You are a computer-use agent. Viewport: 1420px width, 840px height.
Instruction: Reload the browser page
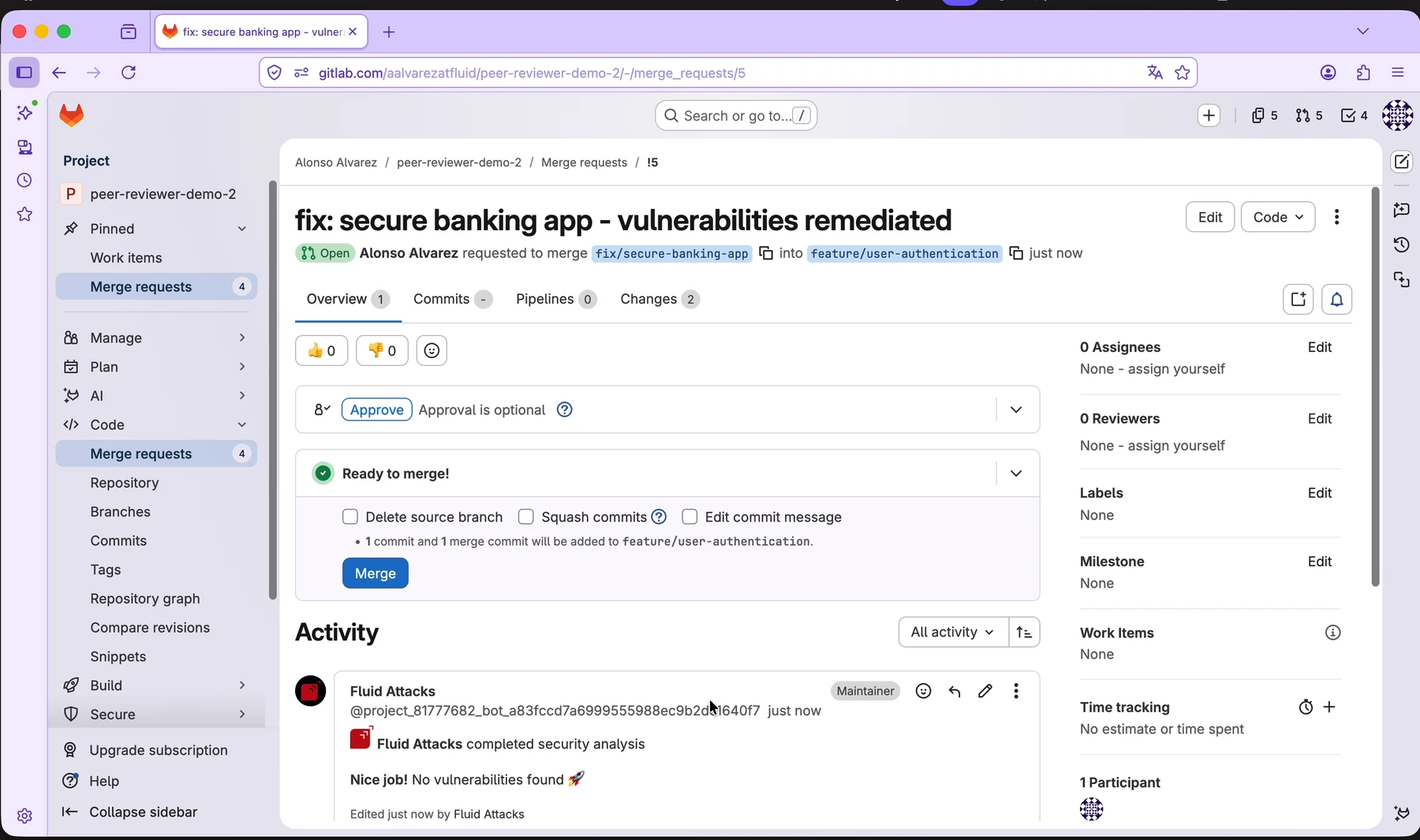129,73
